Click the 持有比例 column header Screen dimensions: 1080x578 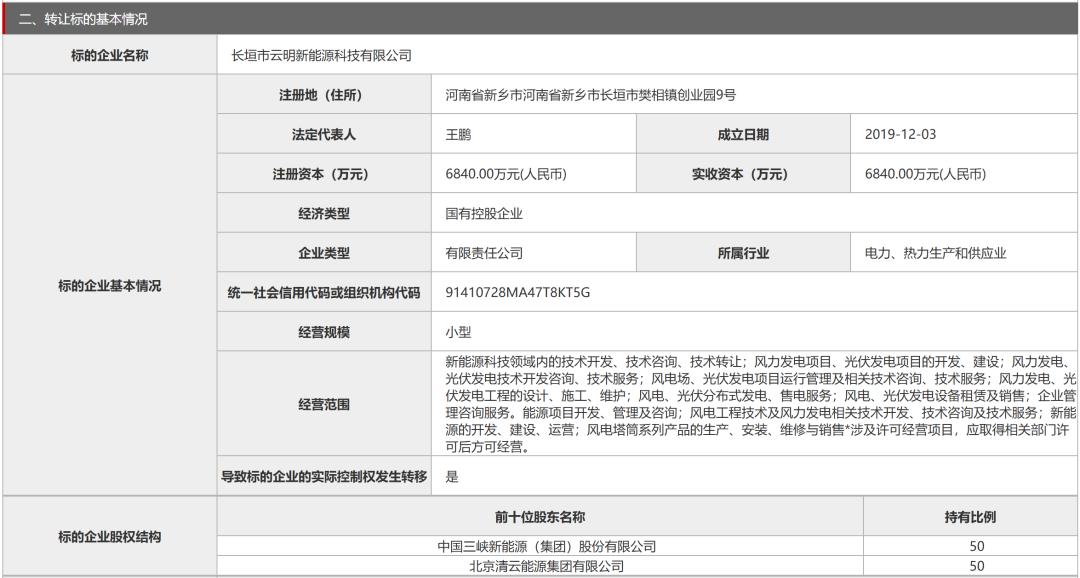(x=970, y=517)
